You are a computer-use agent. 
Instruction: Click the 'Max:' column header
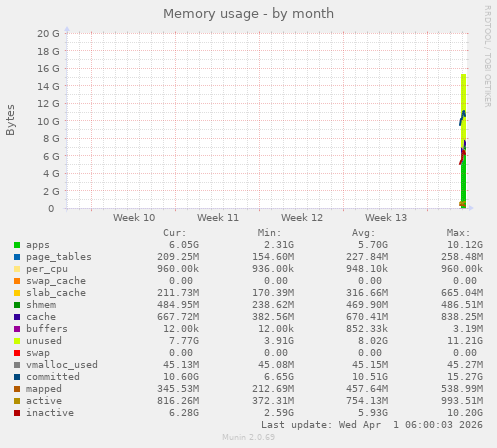458,233
